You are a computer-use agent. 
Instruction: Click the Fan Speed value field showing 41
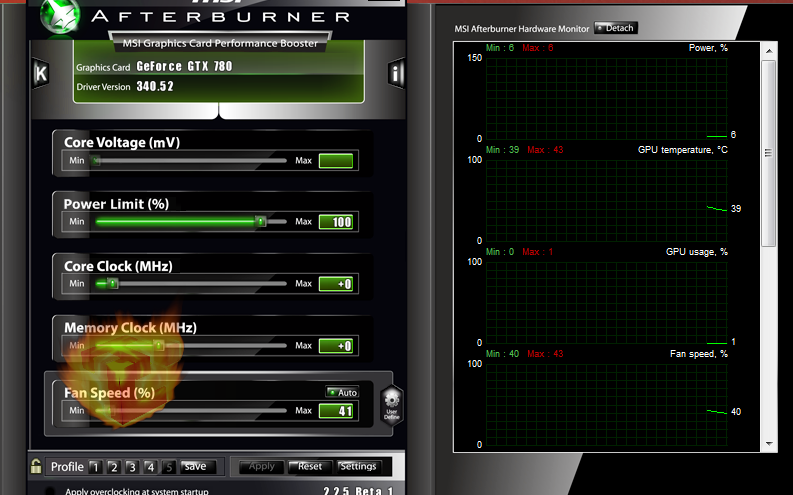coord(336,411)
